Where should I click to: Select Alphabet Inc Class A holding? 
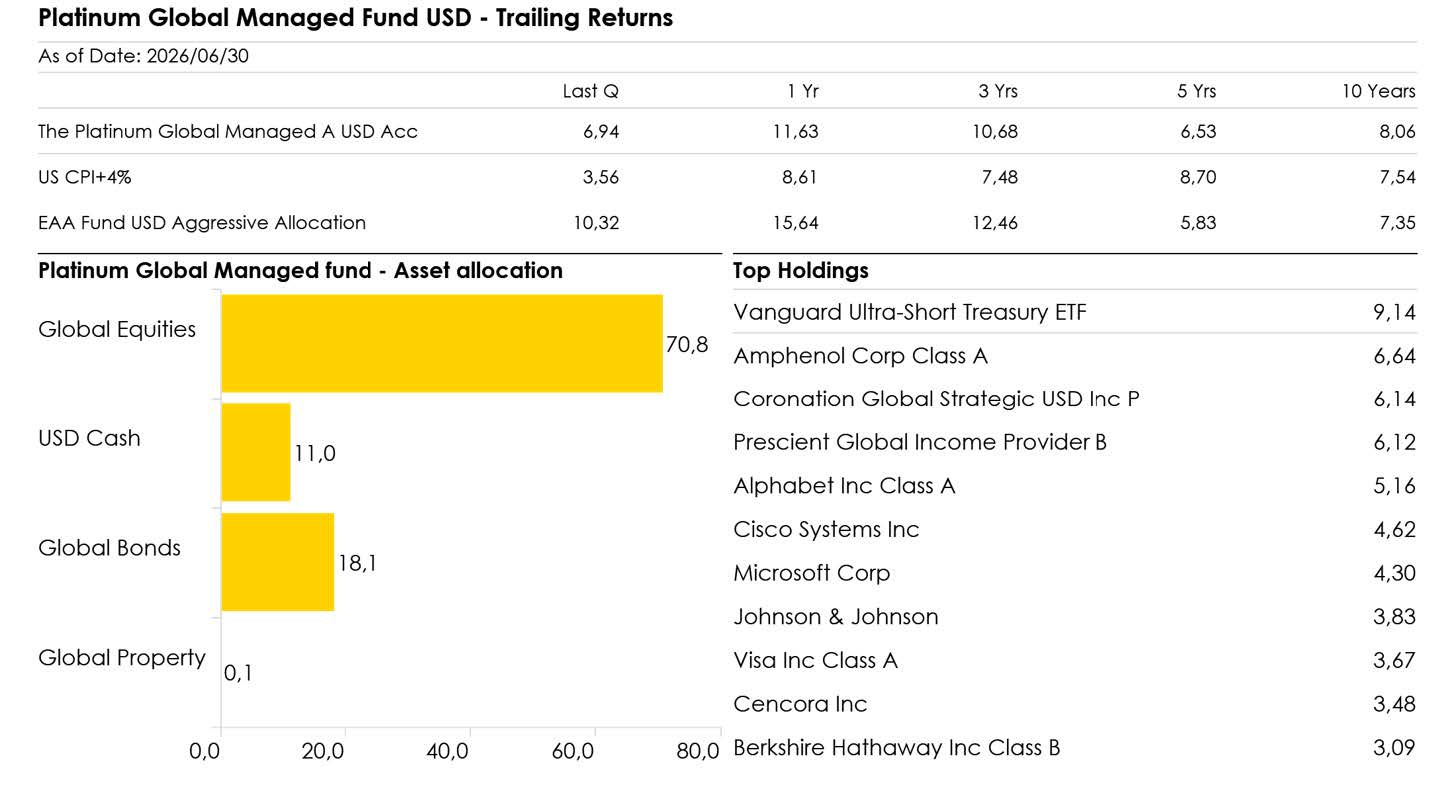tap(1075, 486)
